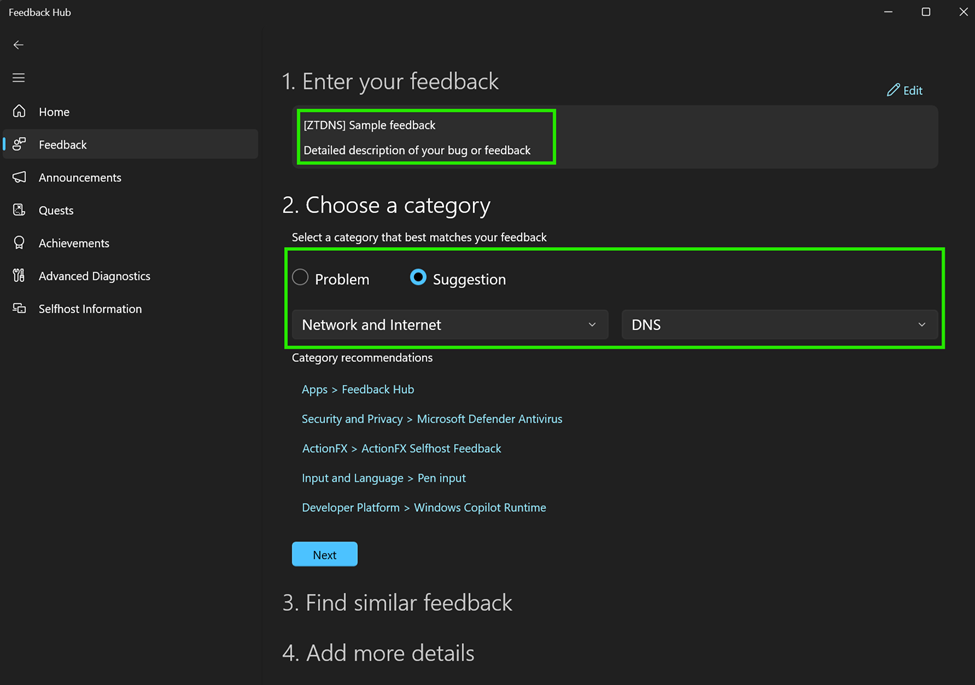This screenshot has width=975, height=685.
Task: Choose Apps > Feedback Hub recommendation
Action: [x=358, y=389]
